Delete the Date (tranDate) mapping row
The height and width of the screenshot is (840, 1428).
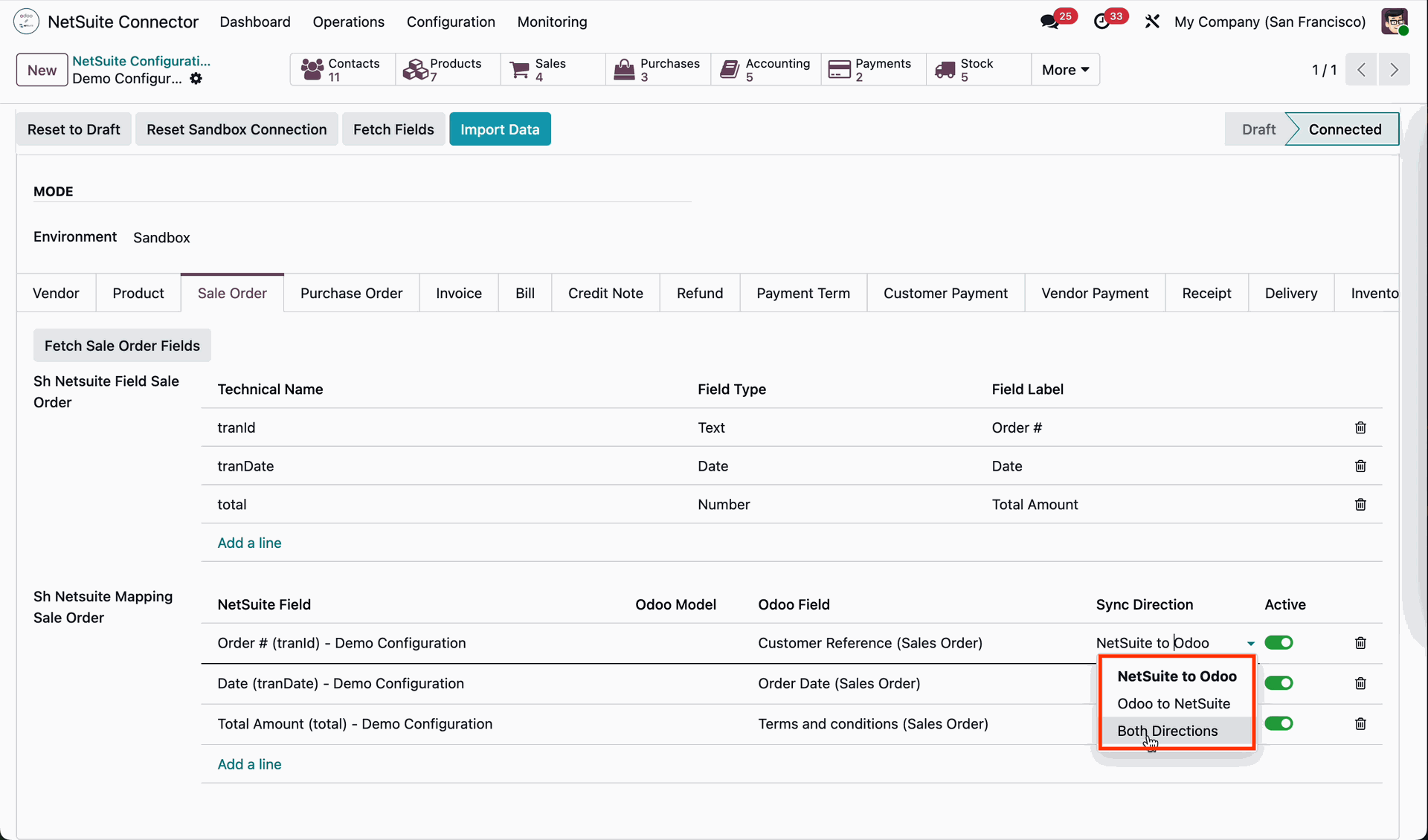(x=1360, y=683)
